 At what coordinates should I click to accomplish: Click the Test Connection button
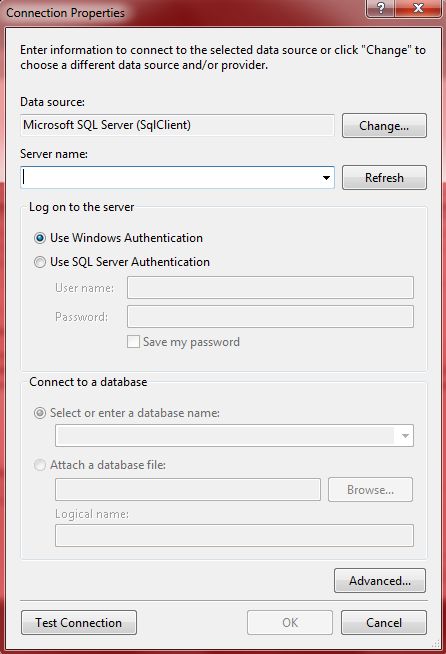[79, 623]
